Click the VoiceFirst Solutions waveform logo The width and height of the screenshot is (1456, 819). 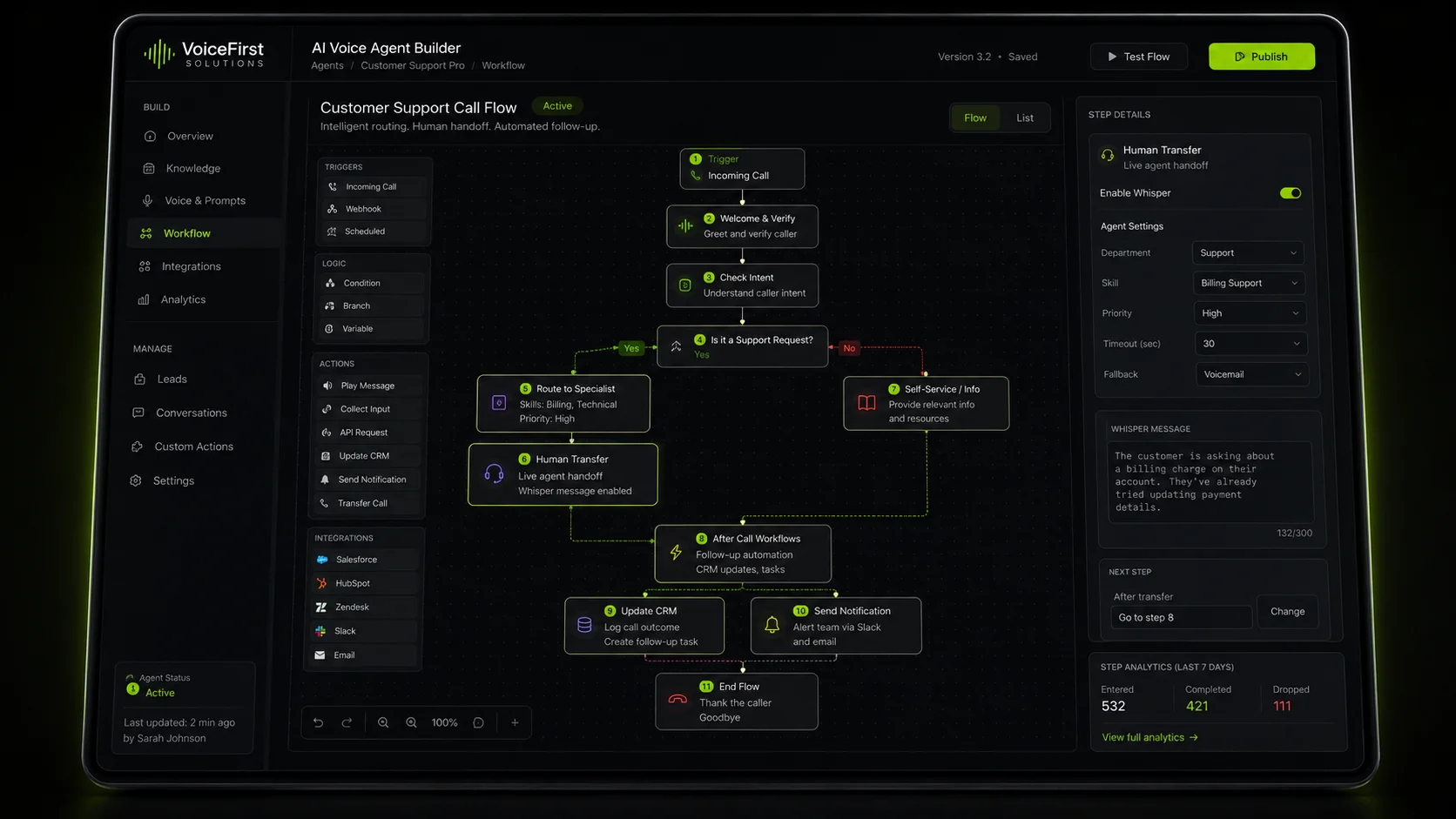pos(158,54)
